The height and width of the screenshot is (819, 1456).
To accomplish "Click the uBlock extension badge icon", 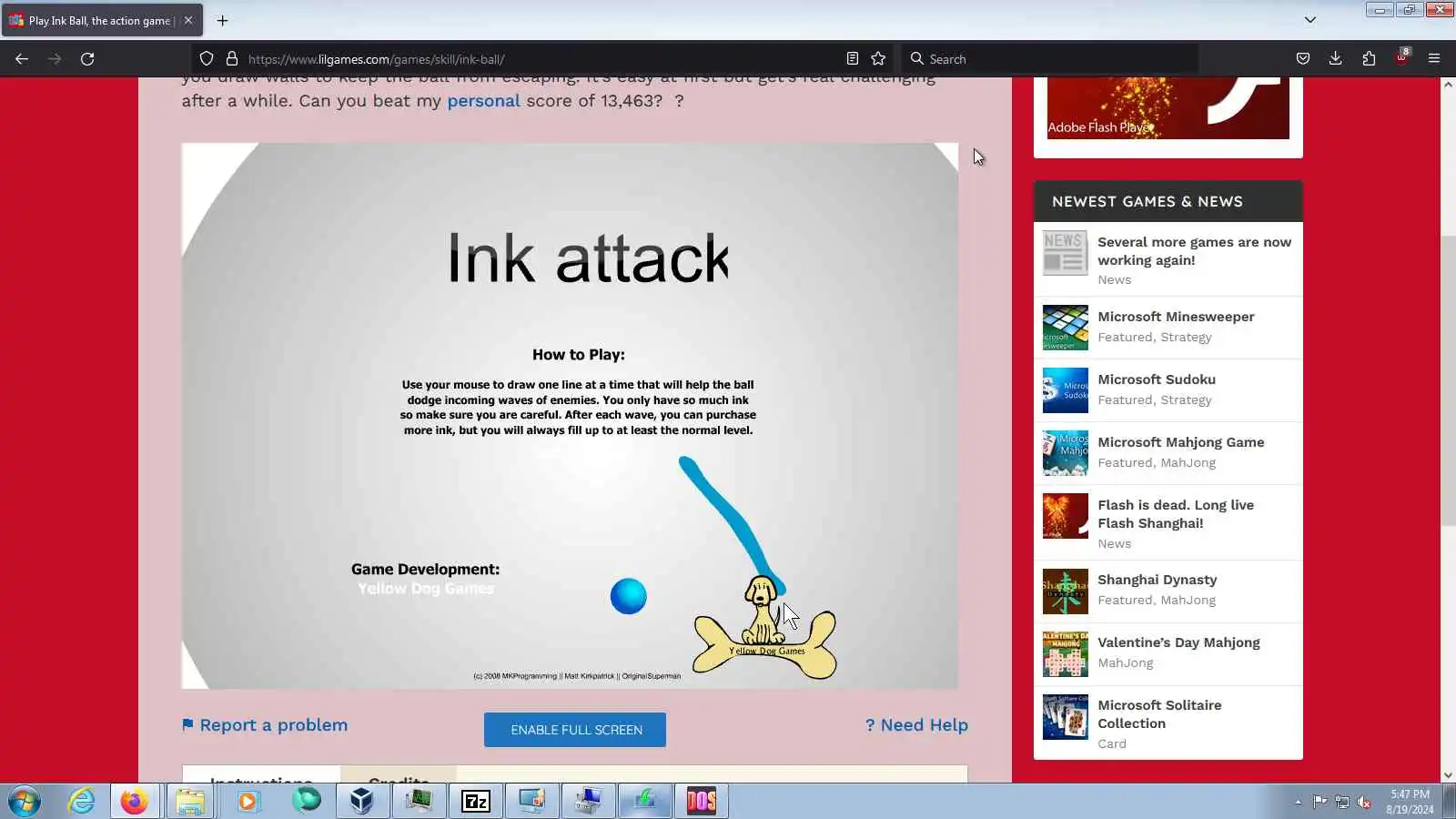I will (1402, 57).
